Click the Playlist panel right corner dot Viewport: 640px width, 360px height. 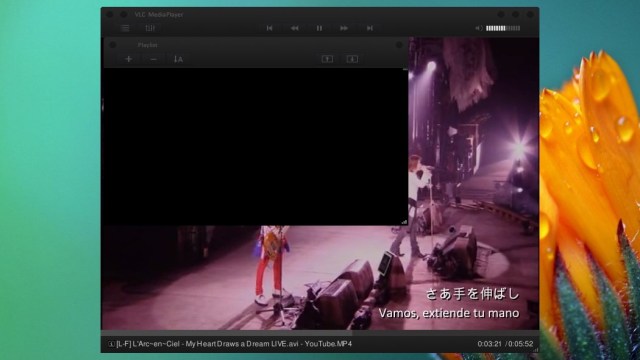(400, 45)
